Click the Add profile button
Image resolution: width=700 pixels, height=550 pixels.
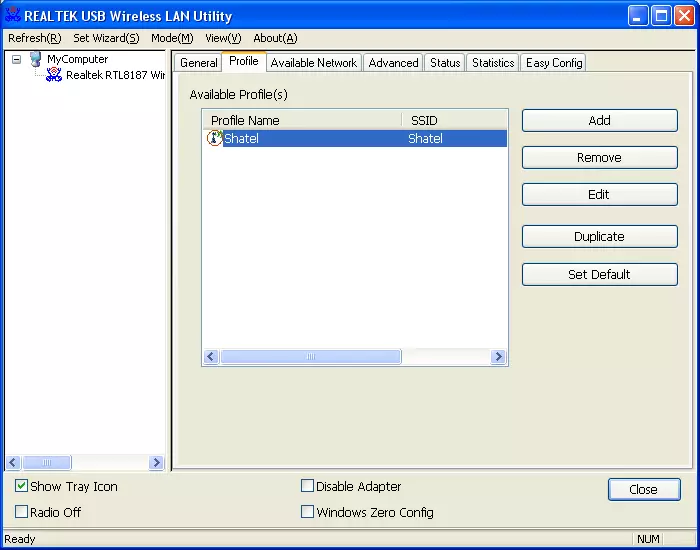pyautogui.click(x=600, y=121)
